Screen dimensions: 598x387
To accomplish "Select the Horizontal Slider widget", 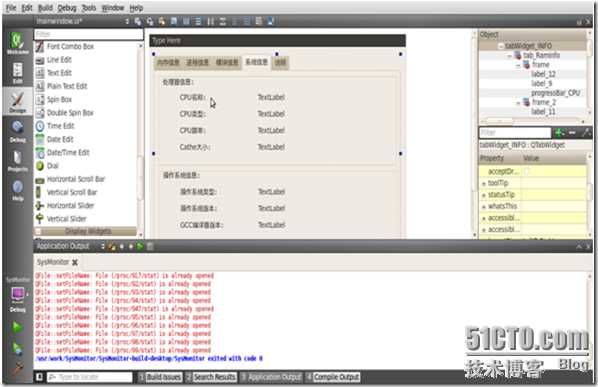I will pos(65,206).
